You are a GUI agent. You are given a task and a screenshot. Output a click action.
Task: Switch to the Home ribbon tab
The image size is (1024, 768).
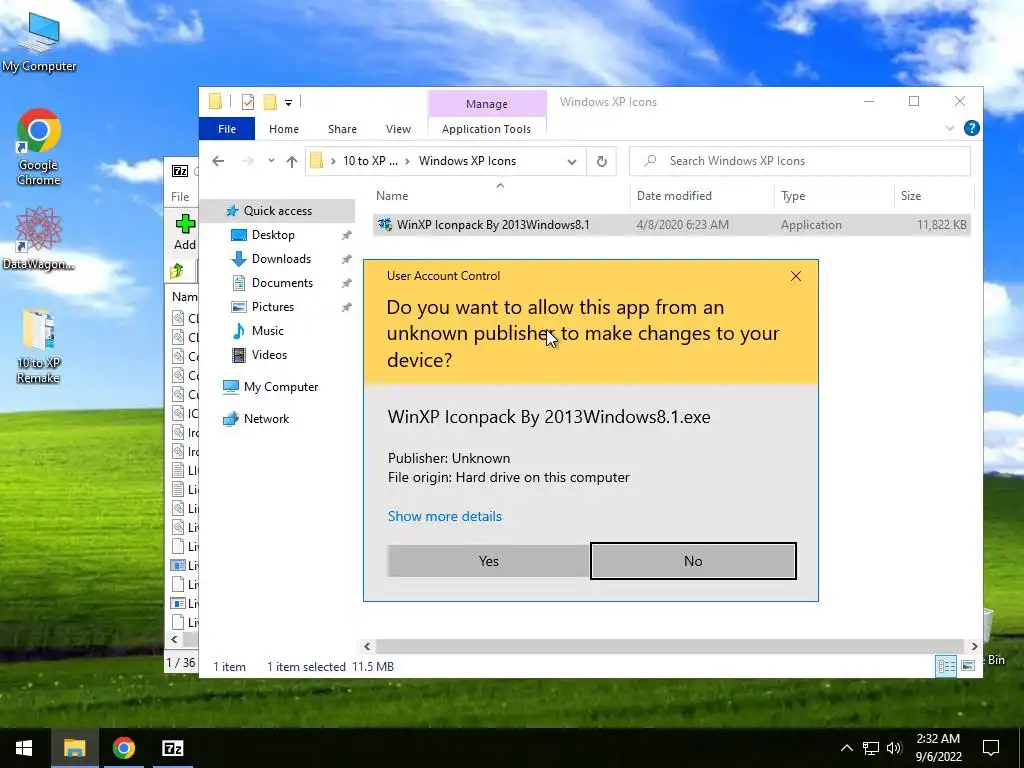(283, 129)
